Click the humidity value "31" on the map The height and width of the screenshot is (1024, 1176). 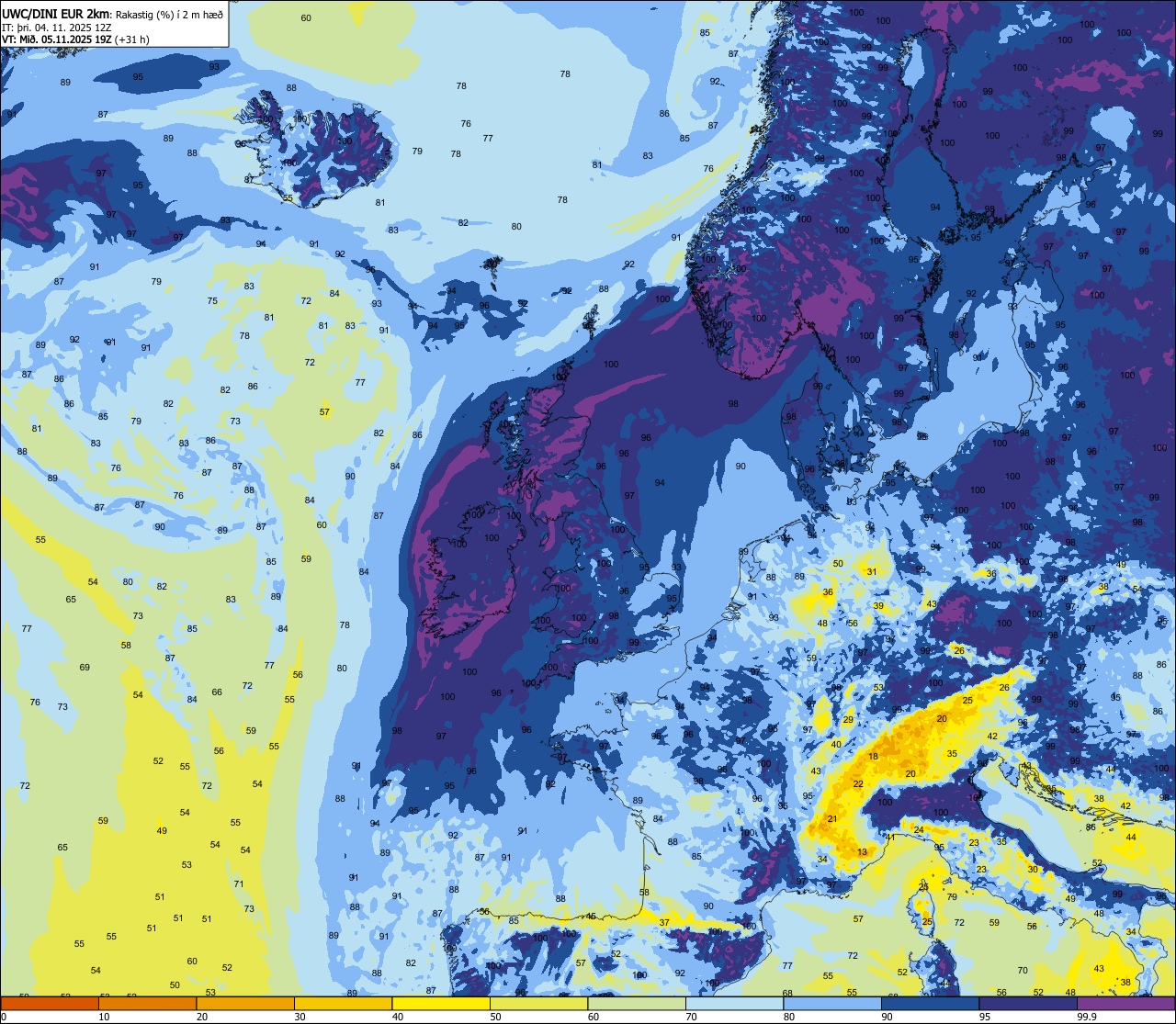[x=872, y=572]
